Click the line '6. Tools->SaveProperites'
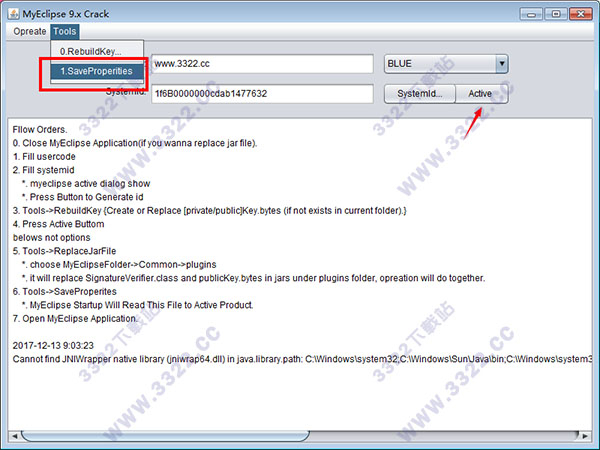 coord(65,292)
